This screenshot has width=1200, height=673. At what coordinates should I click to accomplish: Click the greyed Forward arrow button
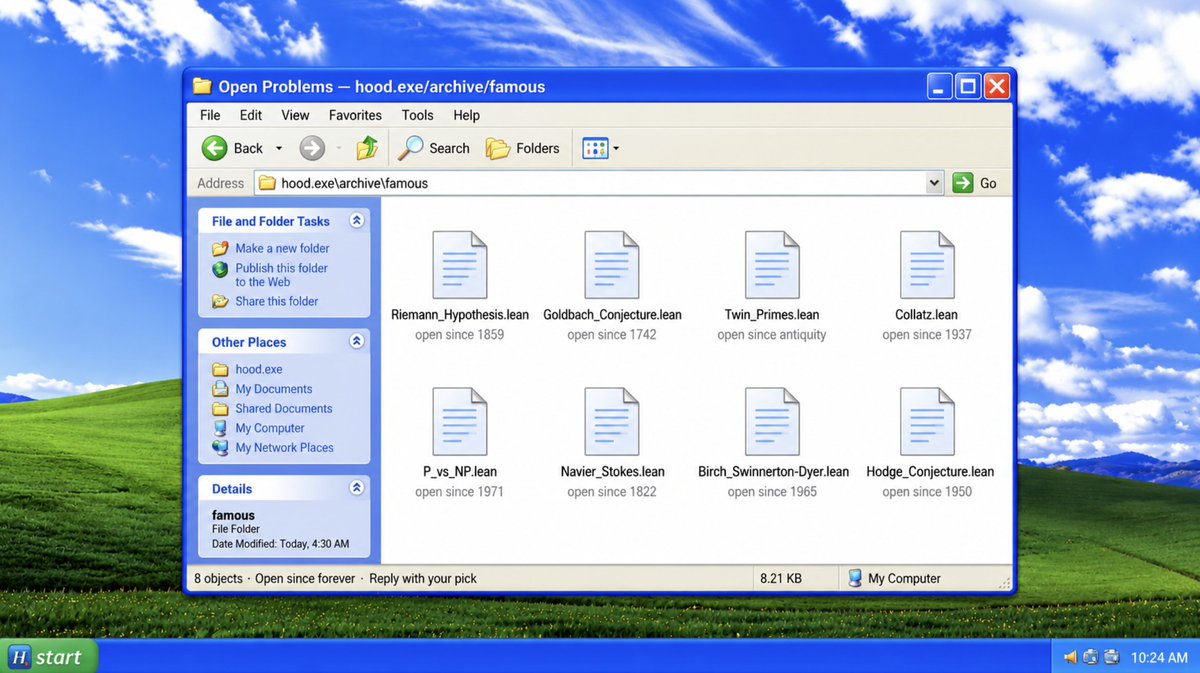312,148
